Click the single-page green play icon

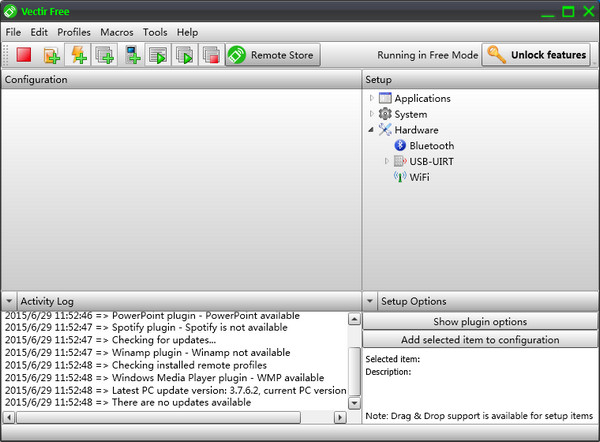point(158,55)
